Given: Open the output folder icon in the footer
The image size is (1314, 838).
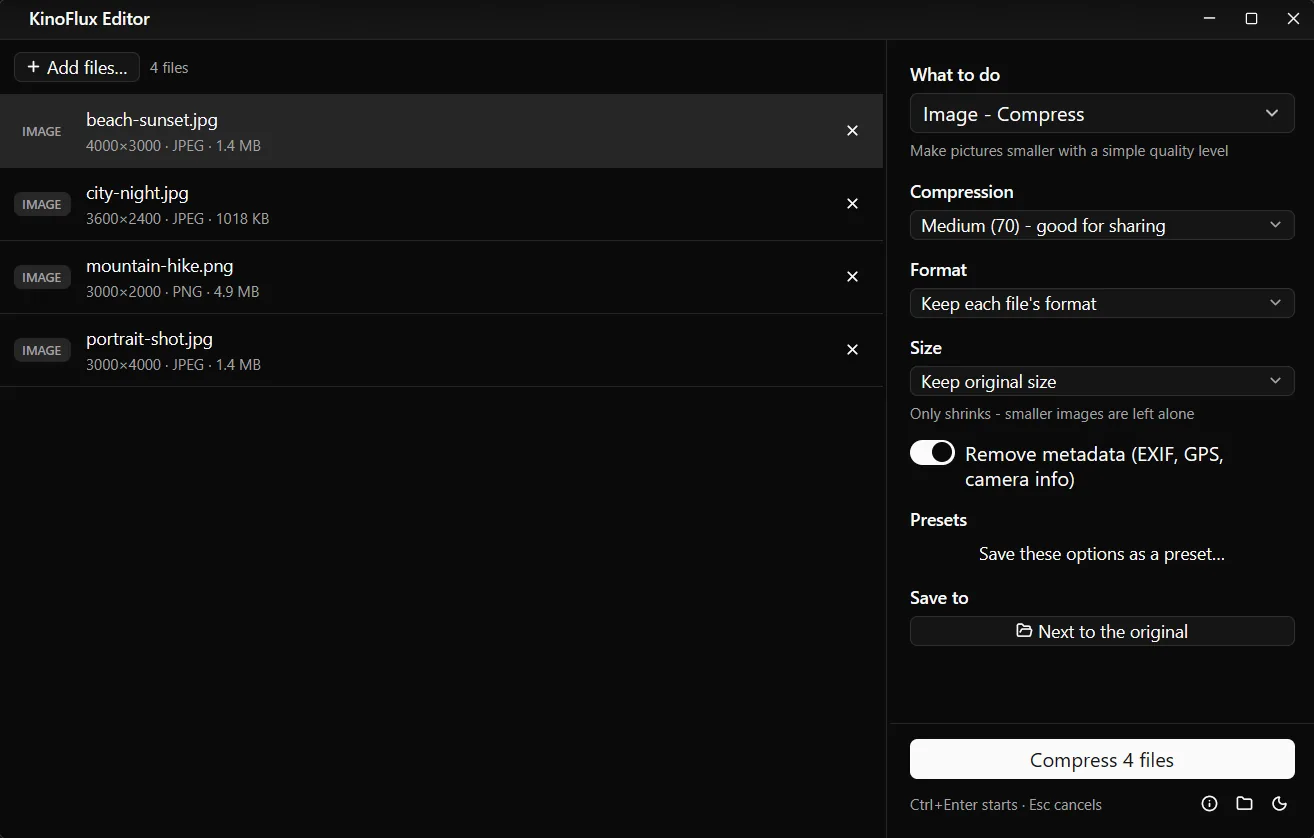Looking at the screenshot, I should point(1244,804).
